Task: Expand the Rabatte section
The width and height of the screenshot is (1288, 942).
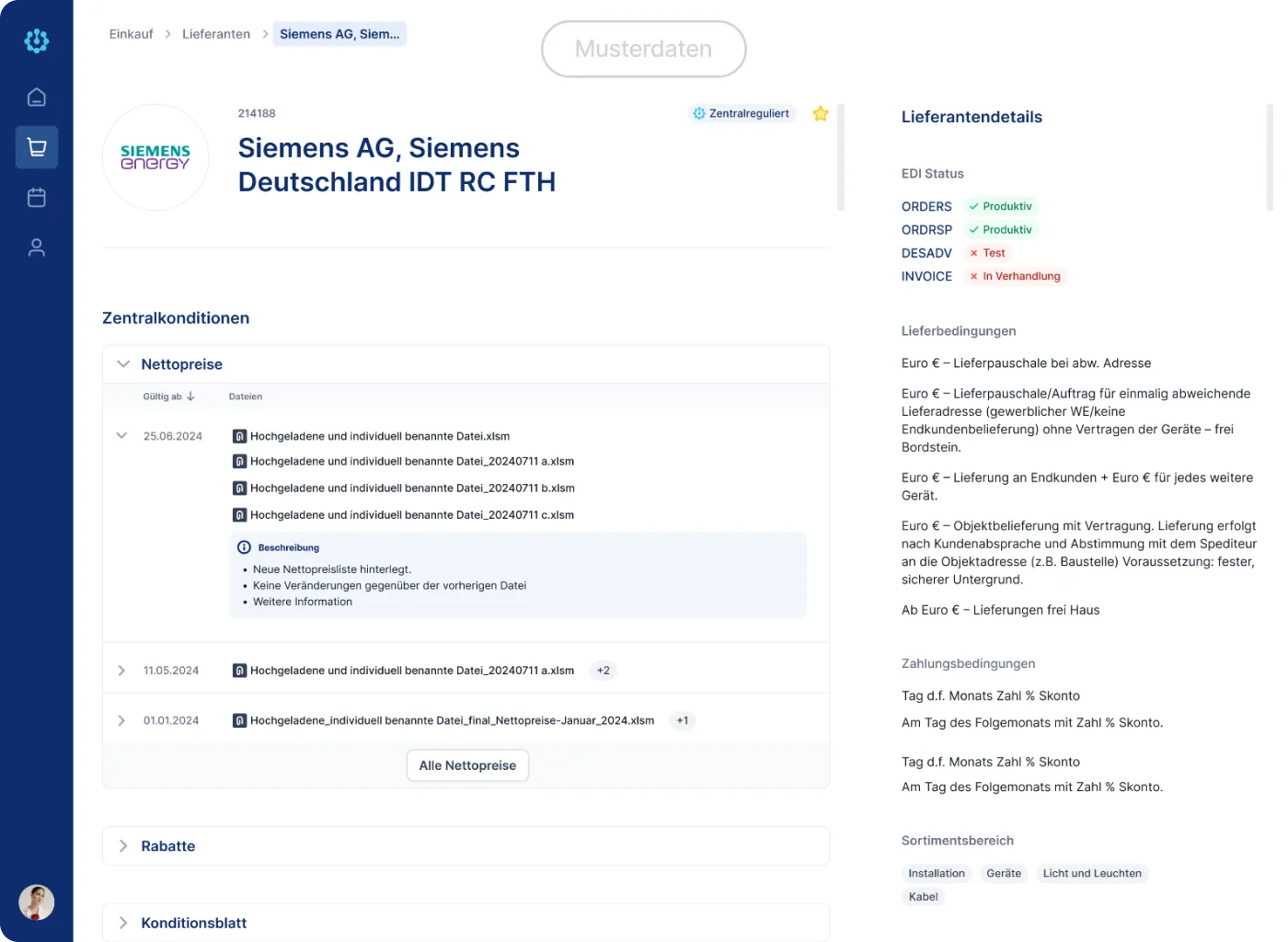Action: 123,846
